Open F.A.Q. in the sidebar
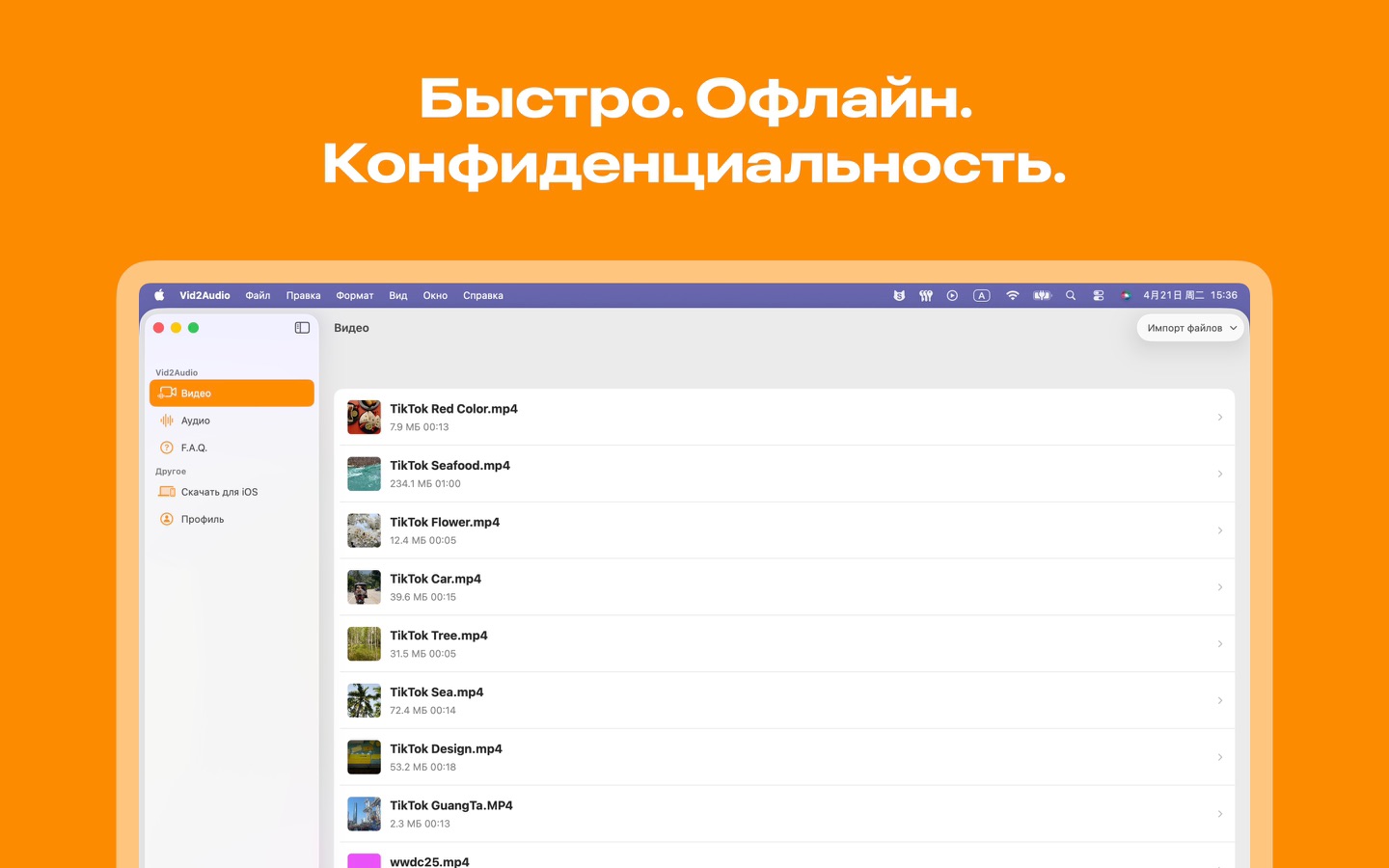Viewport: 1389px width, 868px height. [231, 448]
